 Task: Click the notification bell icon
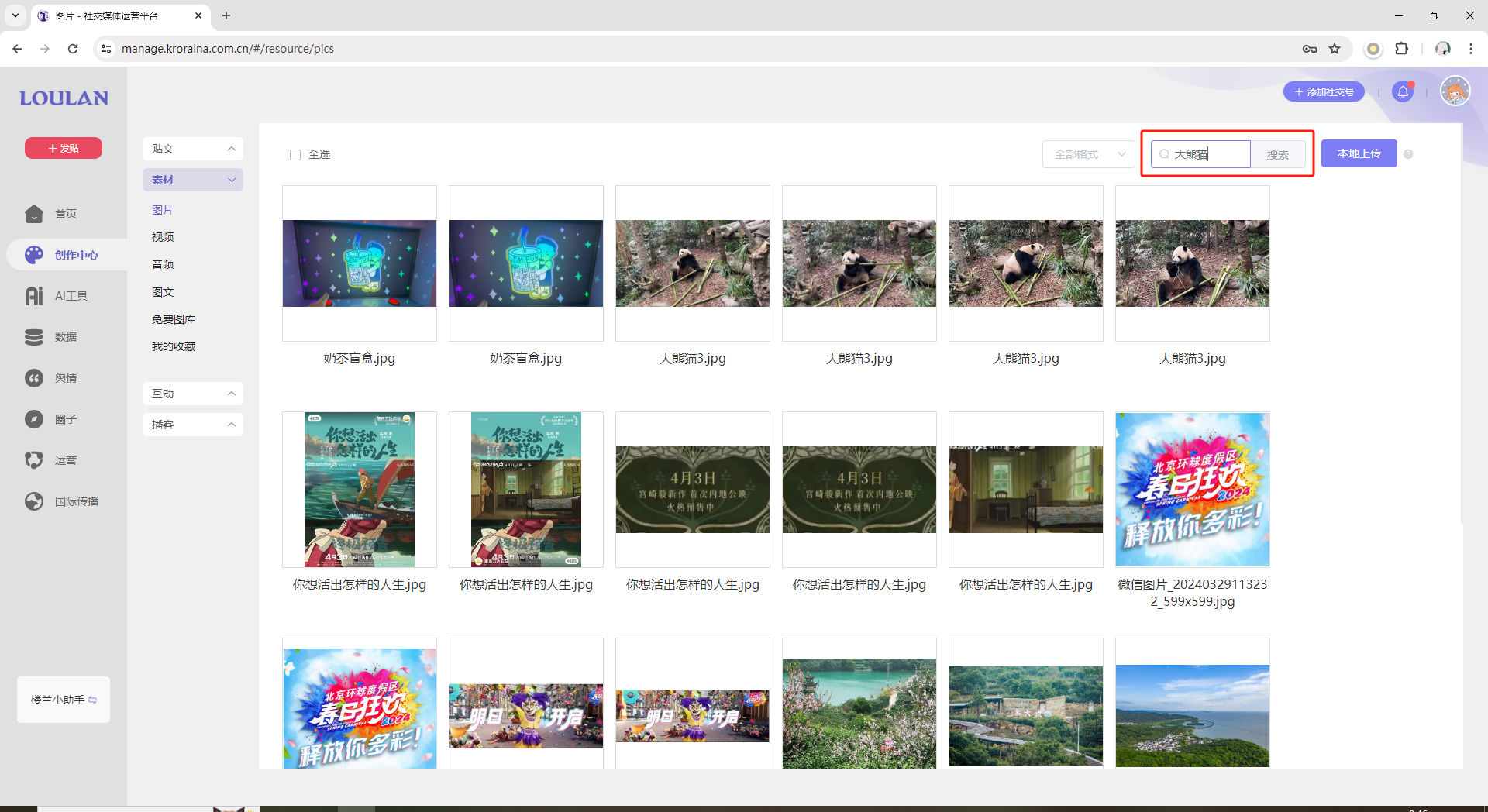[x=1403, y=92]
